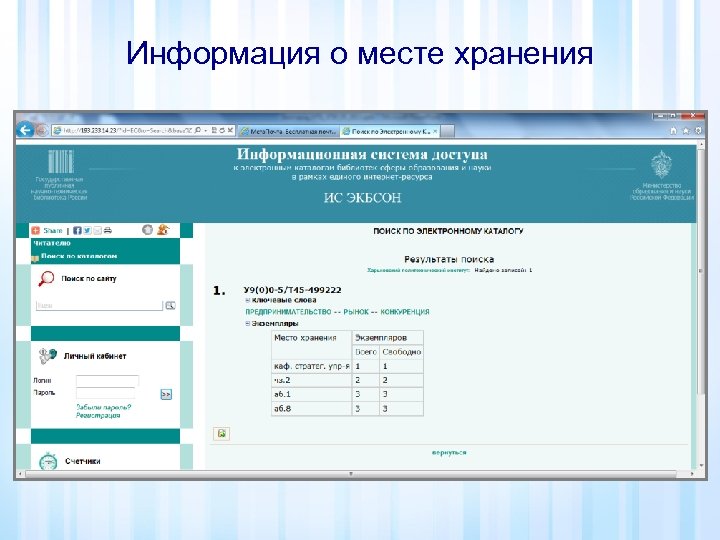The width and height of the screenshot is (720, 540).
Task: Share page via Facebook icon
Action: pos(77,231)
